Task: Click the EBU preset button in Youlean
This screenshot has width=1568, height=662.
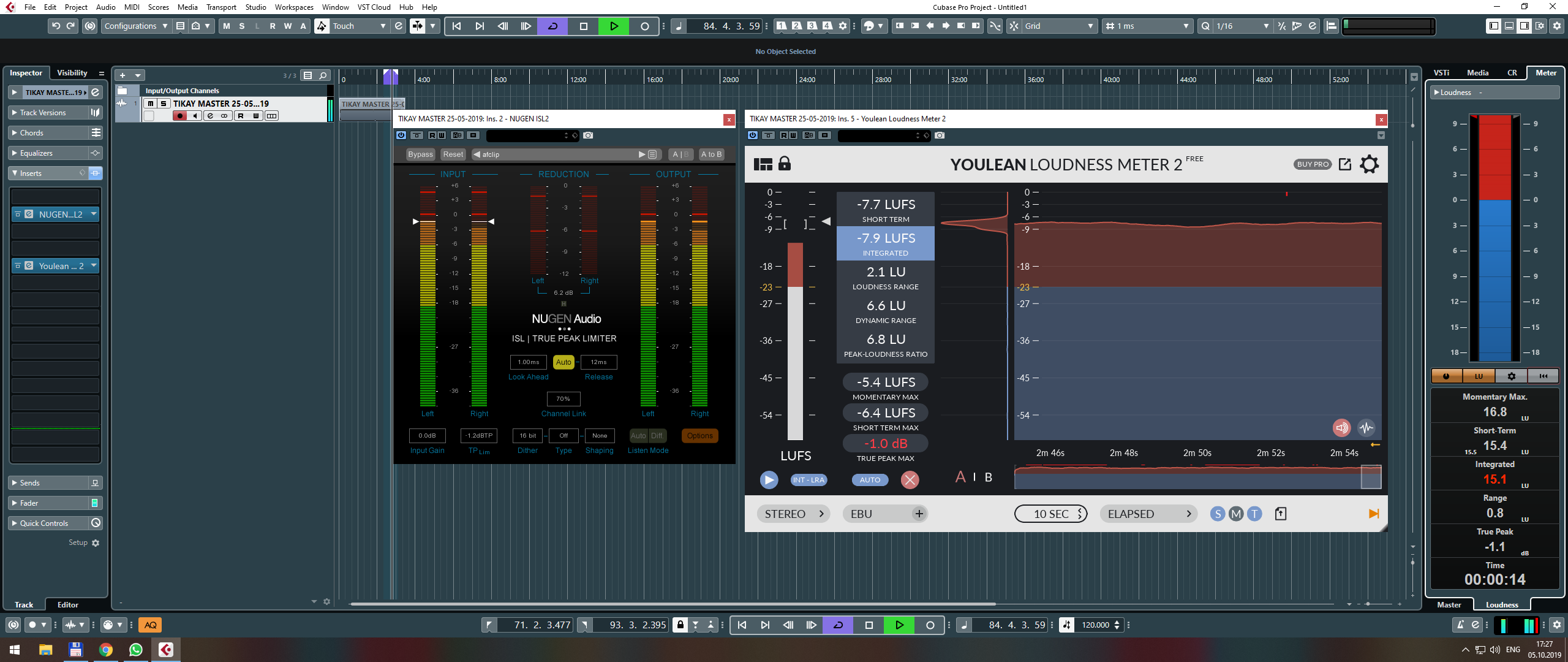Action: click(886, 514)
